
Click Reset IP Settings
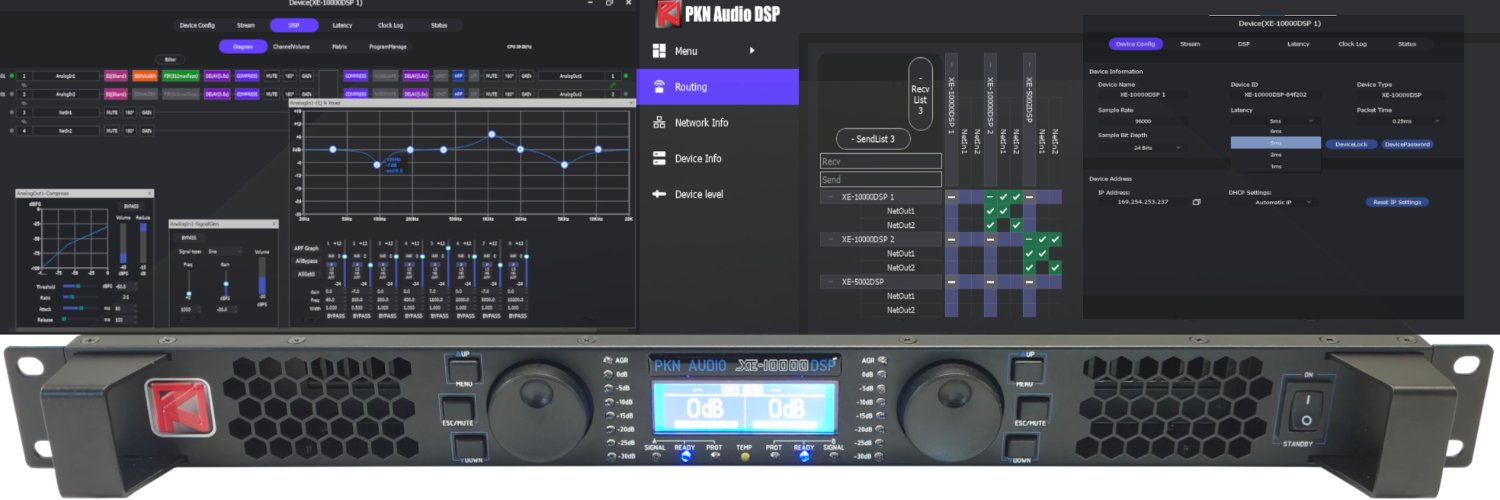tap(1397, 202)
